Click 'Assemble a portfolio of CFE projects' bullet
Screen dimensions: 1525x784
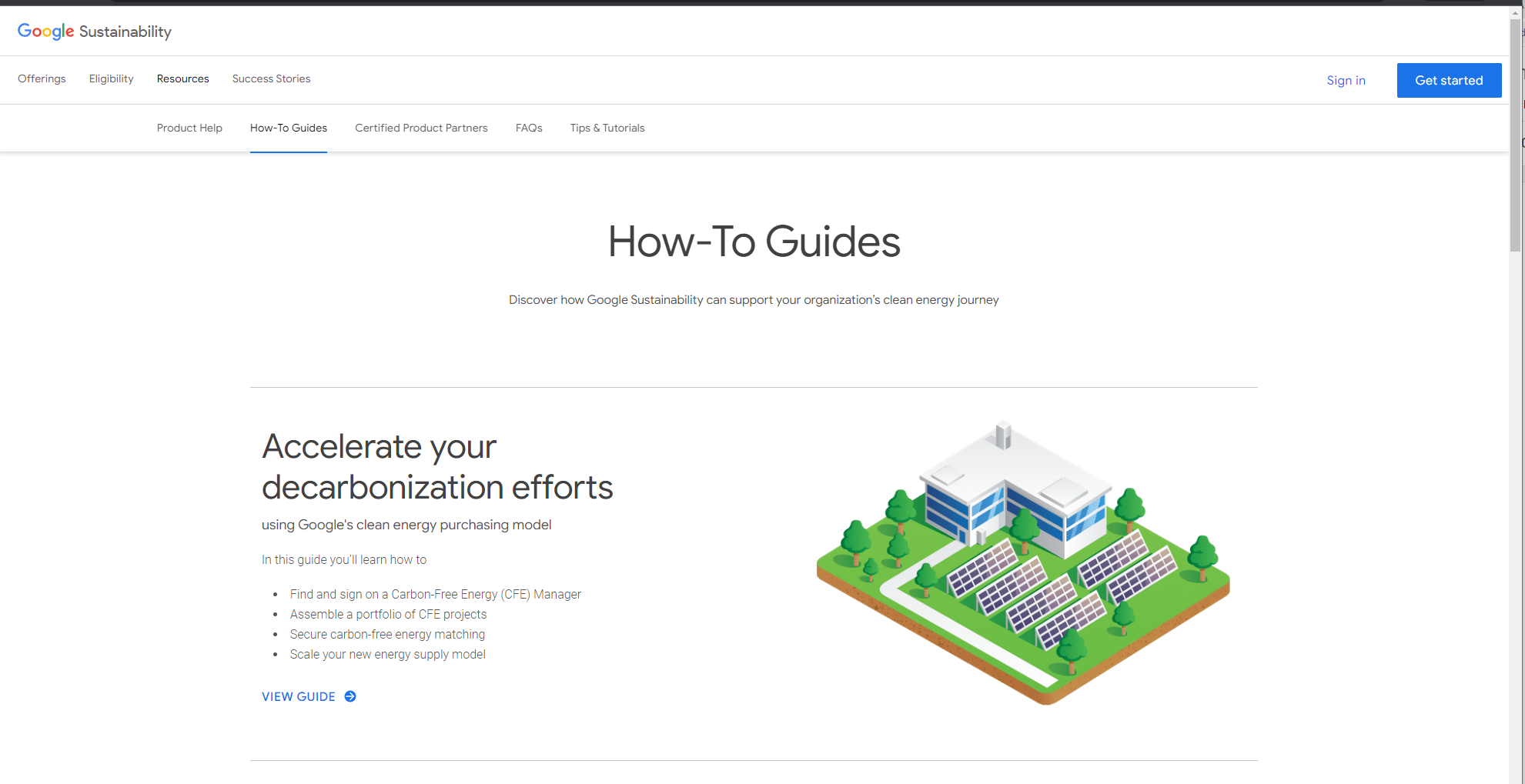[x=388, y=614]
